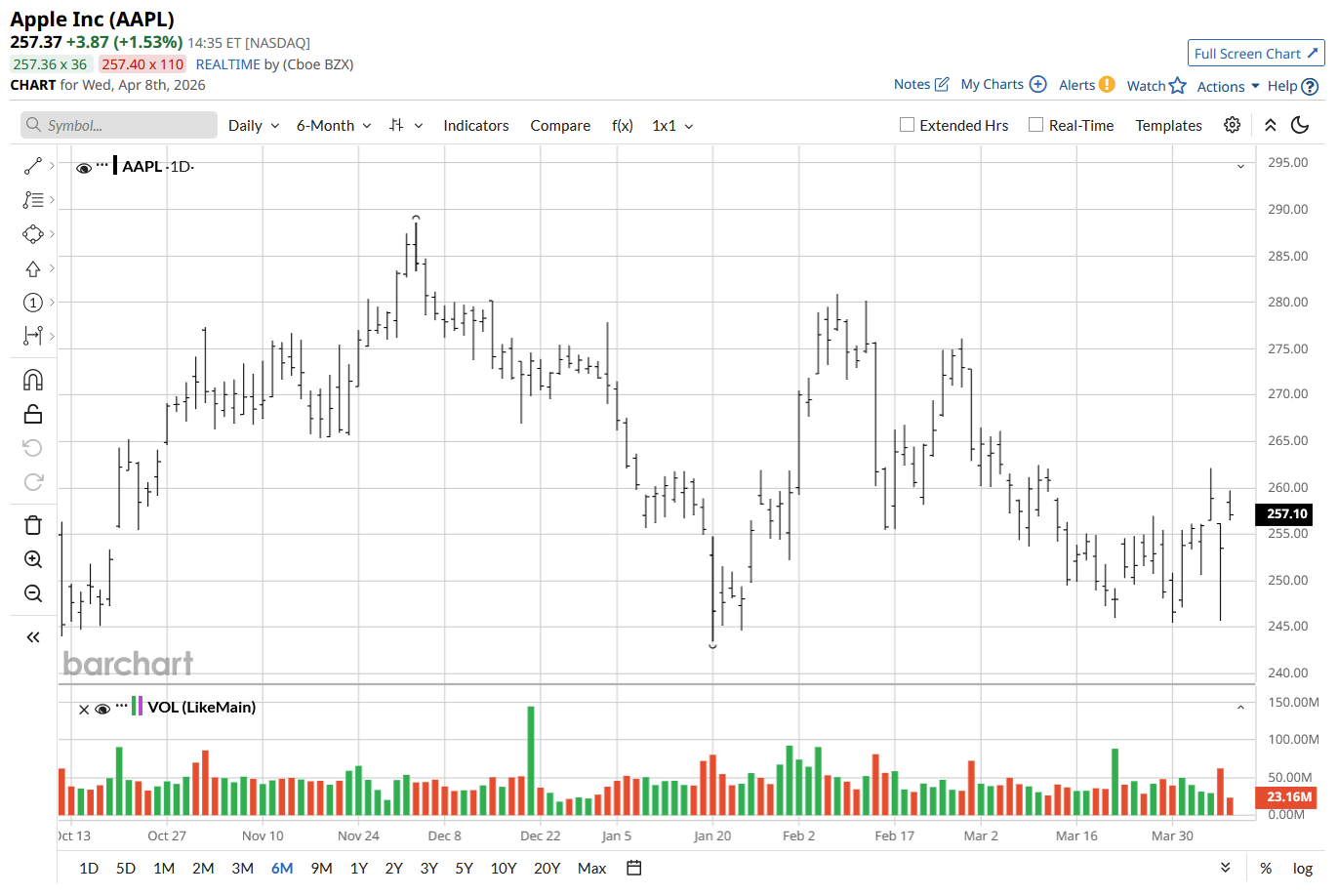Select the Max range
Viewport: 1338px width, 896px height.
(592, 868)
